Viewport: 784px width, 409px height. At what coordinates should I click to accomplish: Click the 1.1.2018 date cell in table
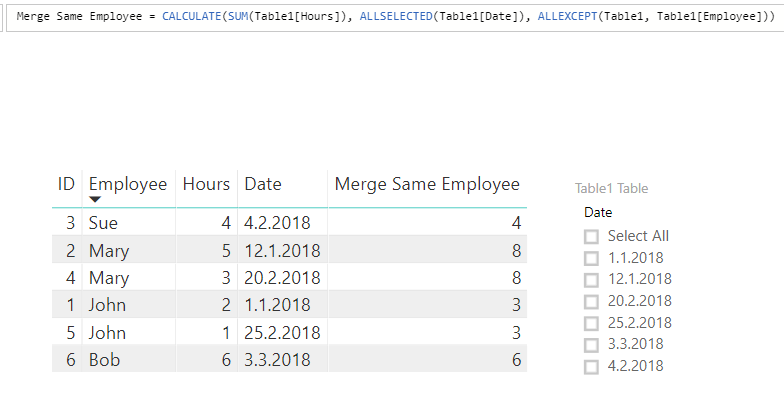[x=277, y=305]
